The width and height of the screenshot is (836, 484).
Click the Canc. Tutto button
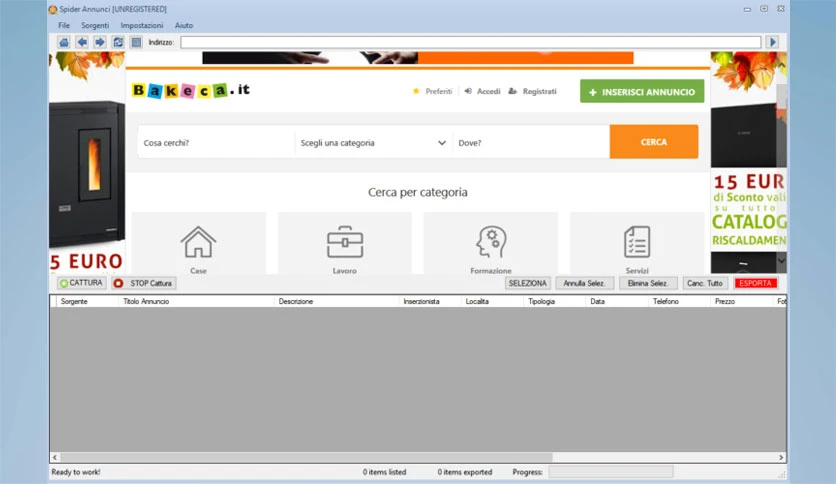pyautogui.click(x=704, y=283)
